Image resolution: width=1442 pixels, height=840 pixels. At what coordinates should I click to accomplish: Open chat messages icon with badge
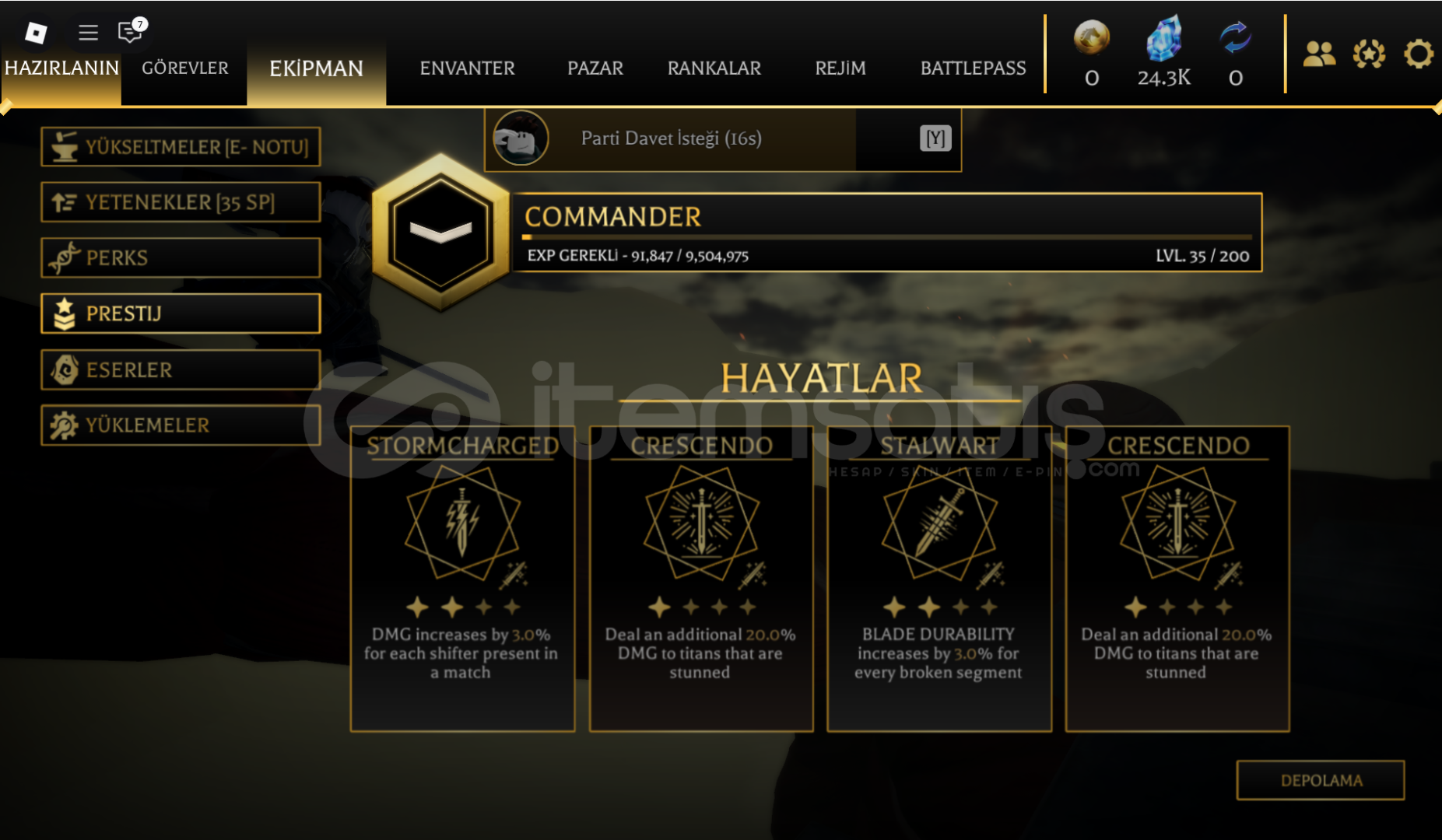[x=131, y=30]
